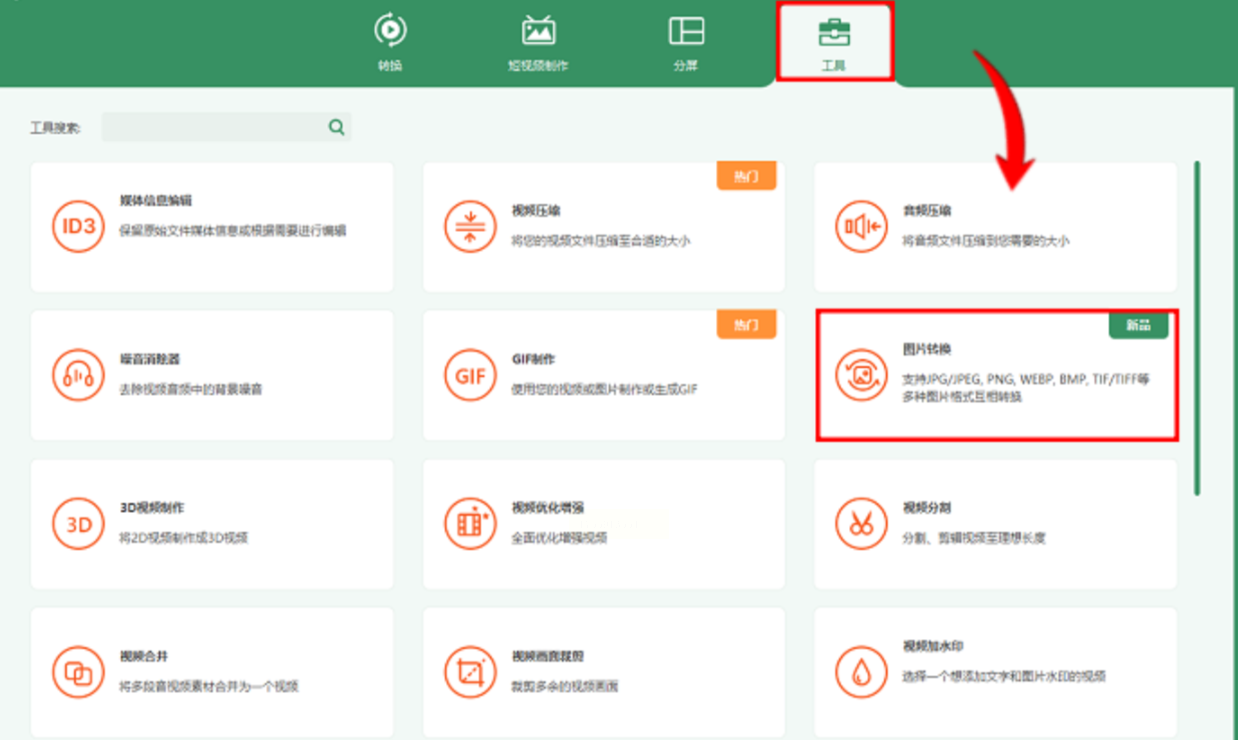Click the noise remover headphone icon
The width and height of the screenshot is (1238, 740).
[78, 376]
